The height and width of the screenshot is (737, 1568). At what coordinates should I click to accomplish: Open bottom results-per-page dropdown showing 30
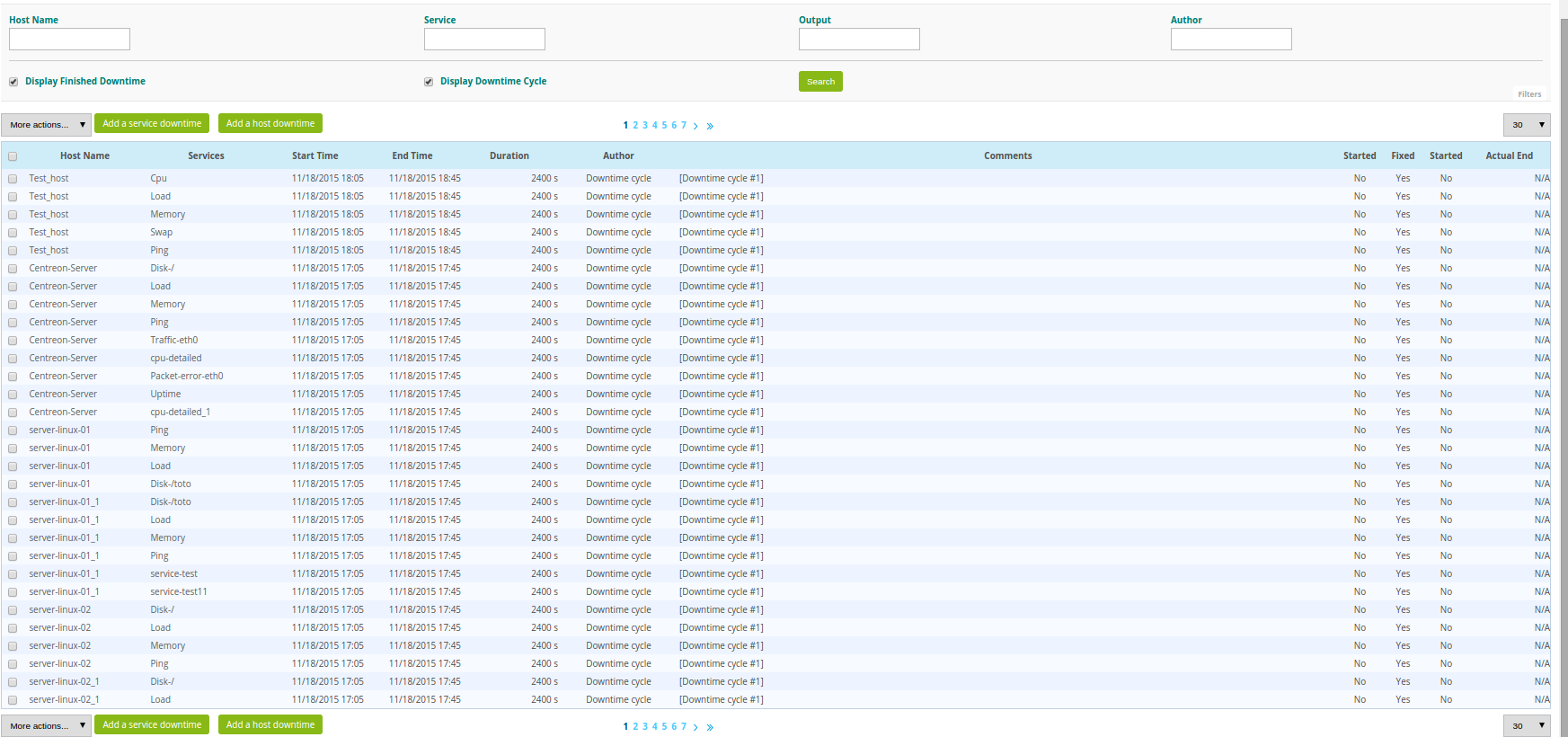tap(1527, 725)
